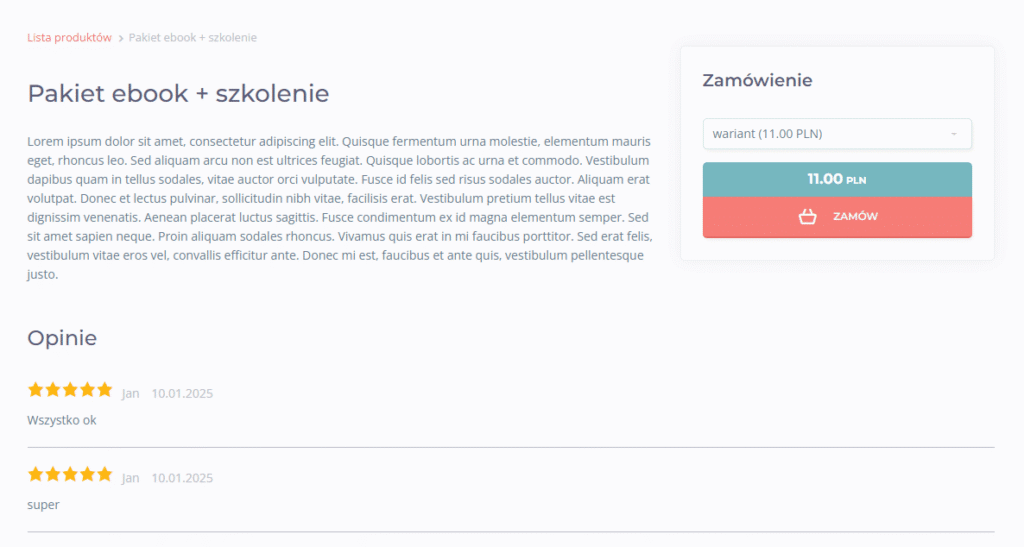Click the first star of Wszystko ok review
Image resolution: width=1024 pixels, height=547 pixels.
point(35,390)
